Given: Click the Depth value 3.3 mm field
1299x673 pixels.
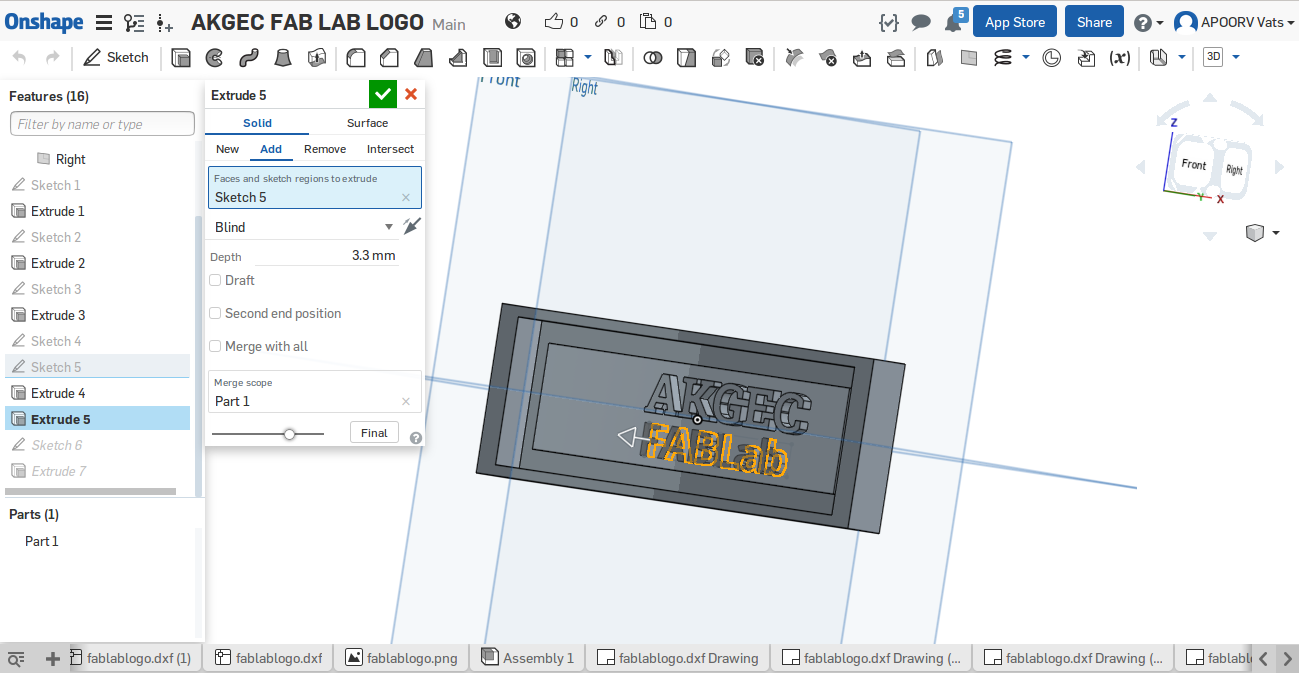Looking at the screenshot, I should [x=327, y=256].
